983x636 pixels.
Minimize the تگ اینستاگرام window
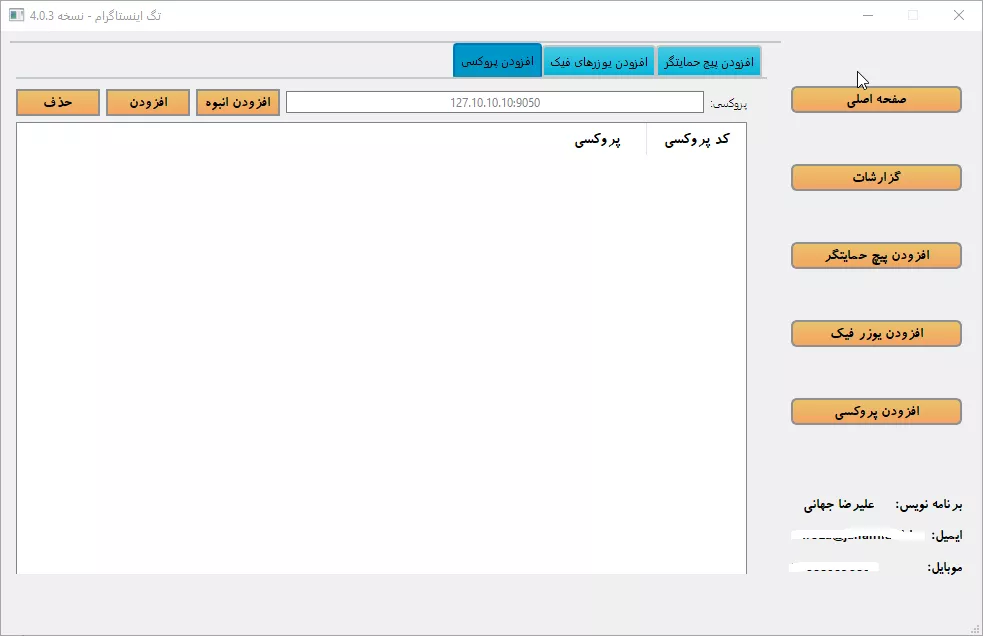coord(868,16)
